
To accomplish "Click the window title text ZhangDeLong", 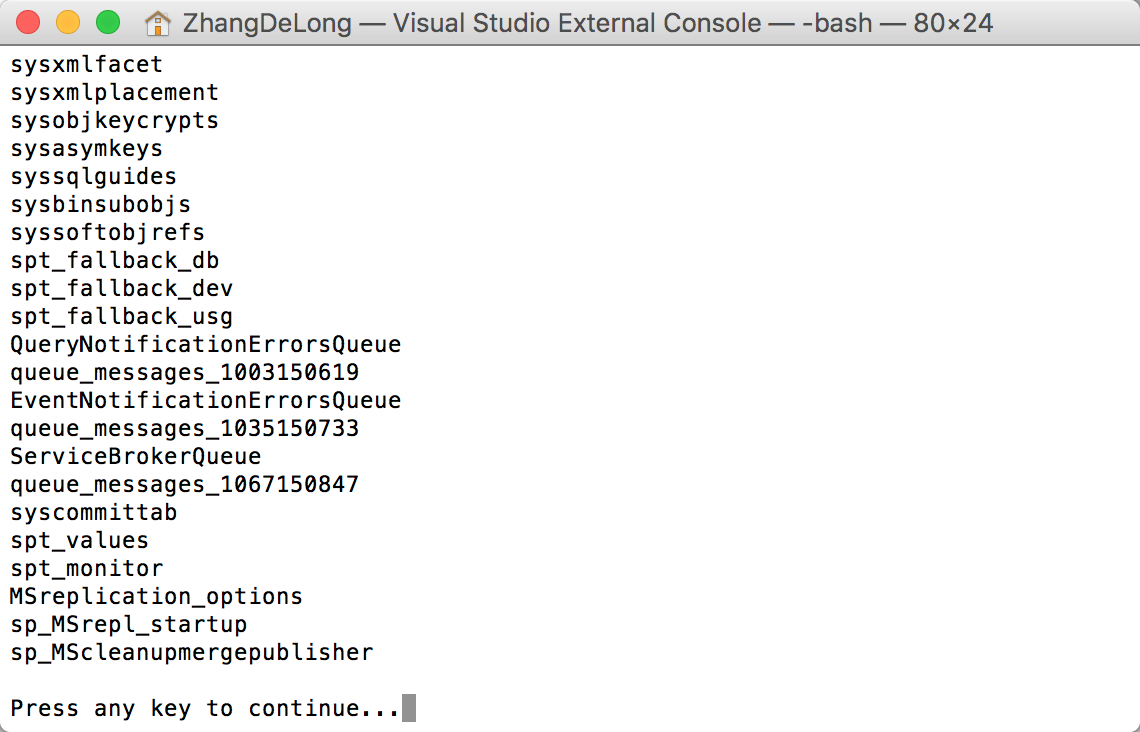I will tap(267, 23).
